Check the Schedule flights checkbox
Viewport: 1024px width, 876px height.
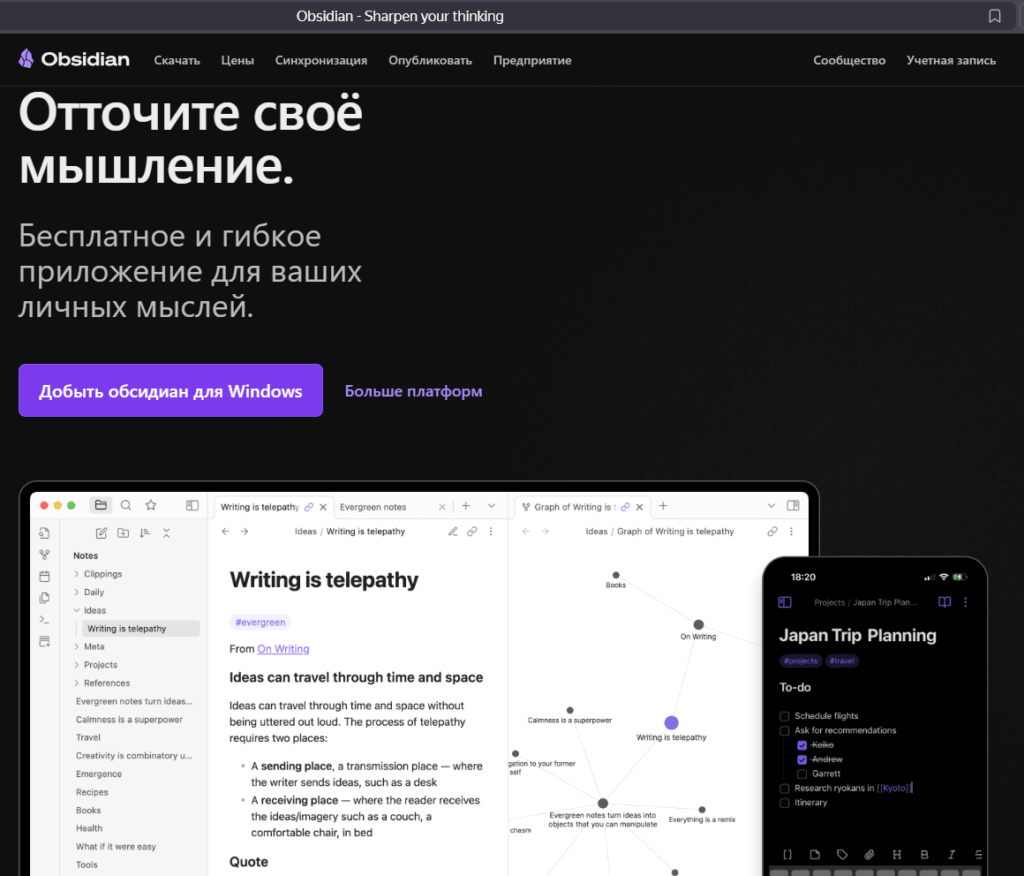[x=784, y=716]
